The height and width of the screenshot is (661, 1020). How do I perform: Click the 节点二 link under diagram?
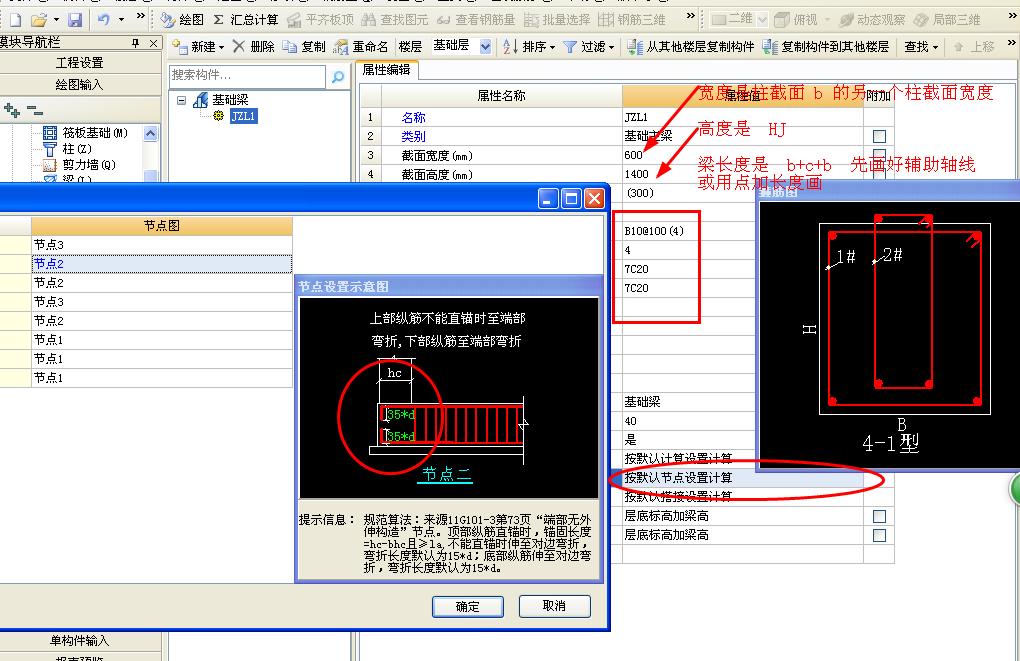pos(447,474)
